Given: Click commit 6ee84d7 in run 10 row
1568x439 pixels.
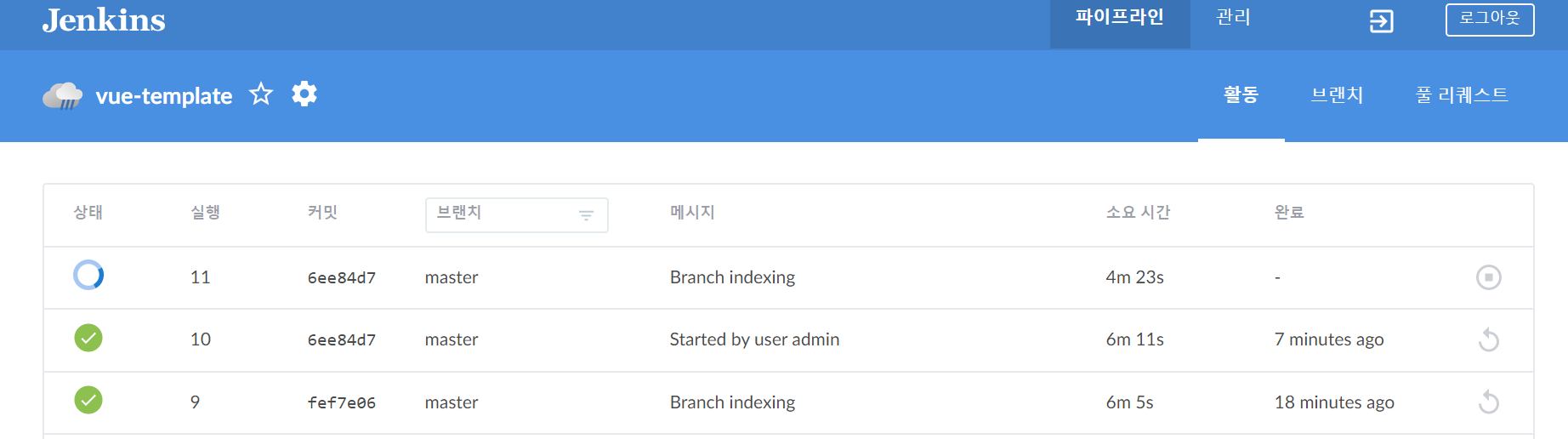Looking at the screenshot, I should (x=342, y=340).
